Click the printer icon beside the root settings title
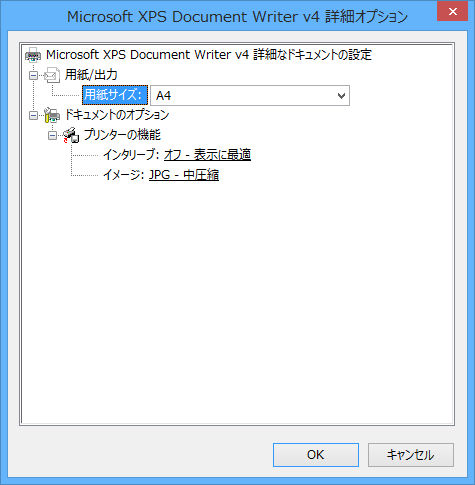Viewport: 475px width, 485px height. (33, 55)
